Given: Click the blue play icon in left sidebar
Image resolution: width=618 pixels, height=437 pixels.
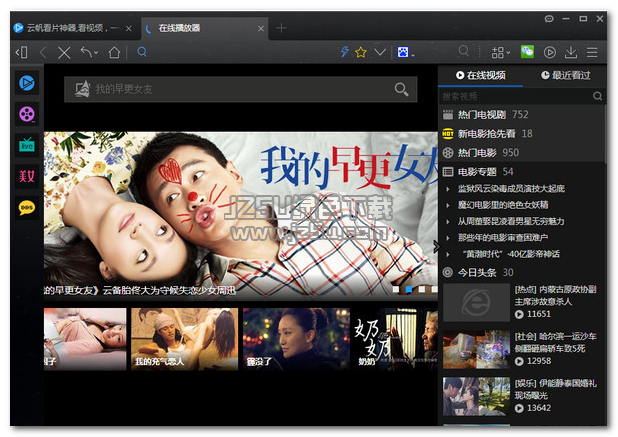Looking at the screenshot, I should (x=27, y=83).
